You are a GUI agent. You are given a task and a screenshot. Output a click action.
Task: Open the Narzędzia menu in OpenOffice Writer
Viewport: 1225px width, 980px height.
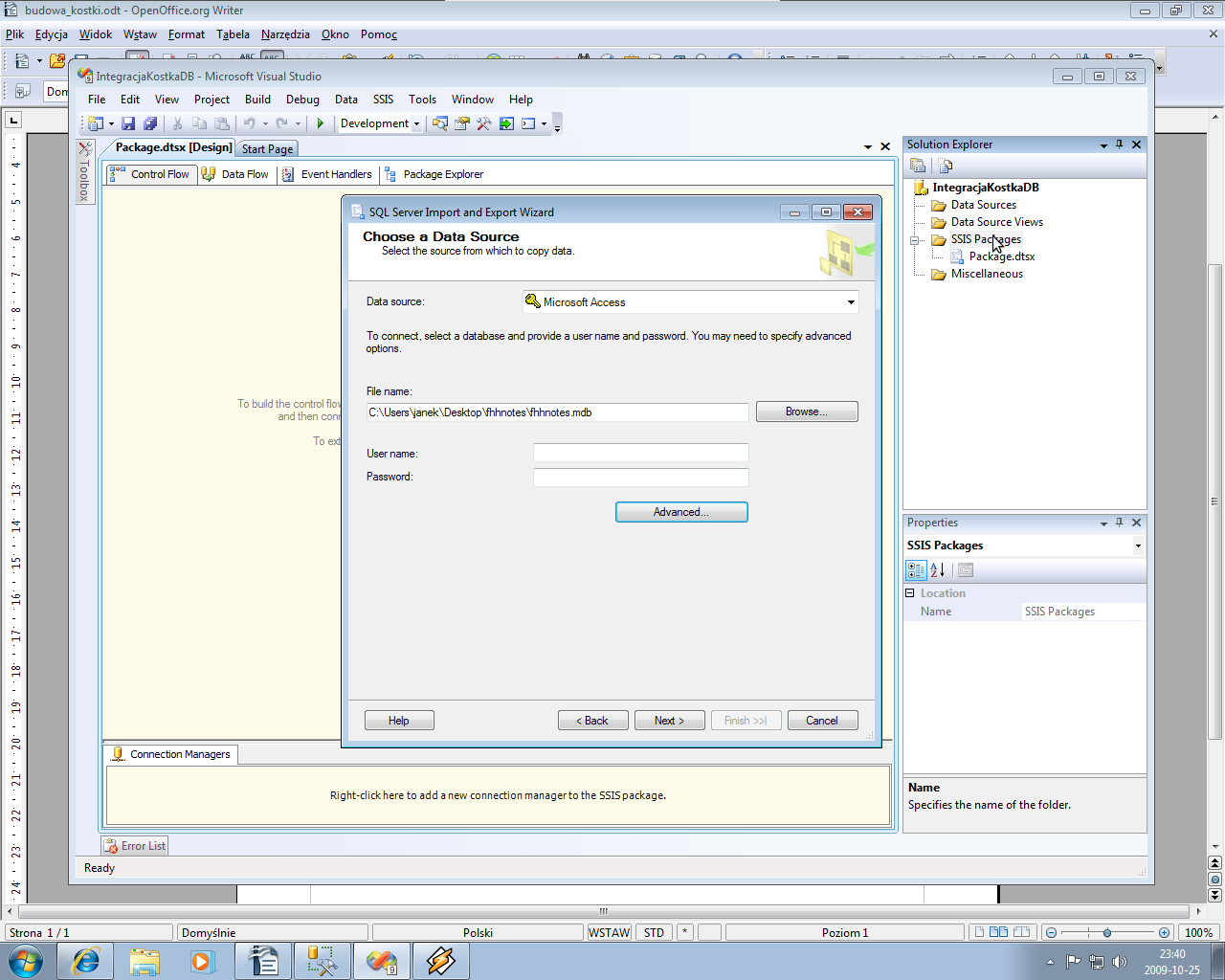[x=285, y=34]
